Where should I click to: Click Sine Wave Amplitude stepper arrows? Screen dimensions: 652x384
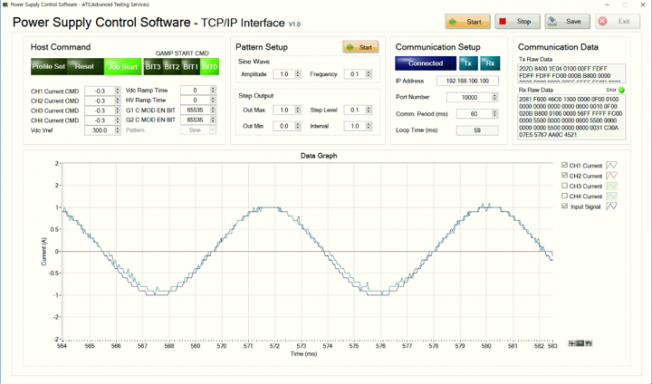pos(298,74)
